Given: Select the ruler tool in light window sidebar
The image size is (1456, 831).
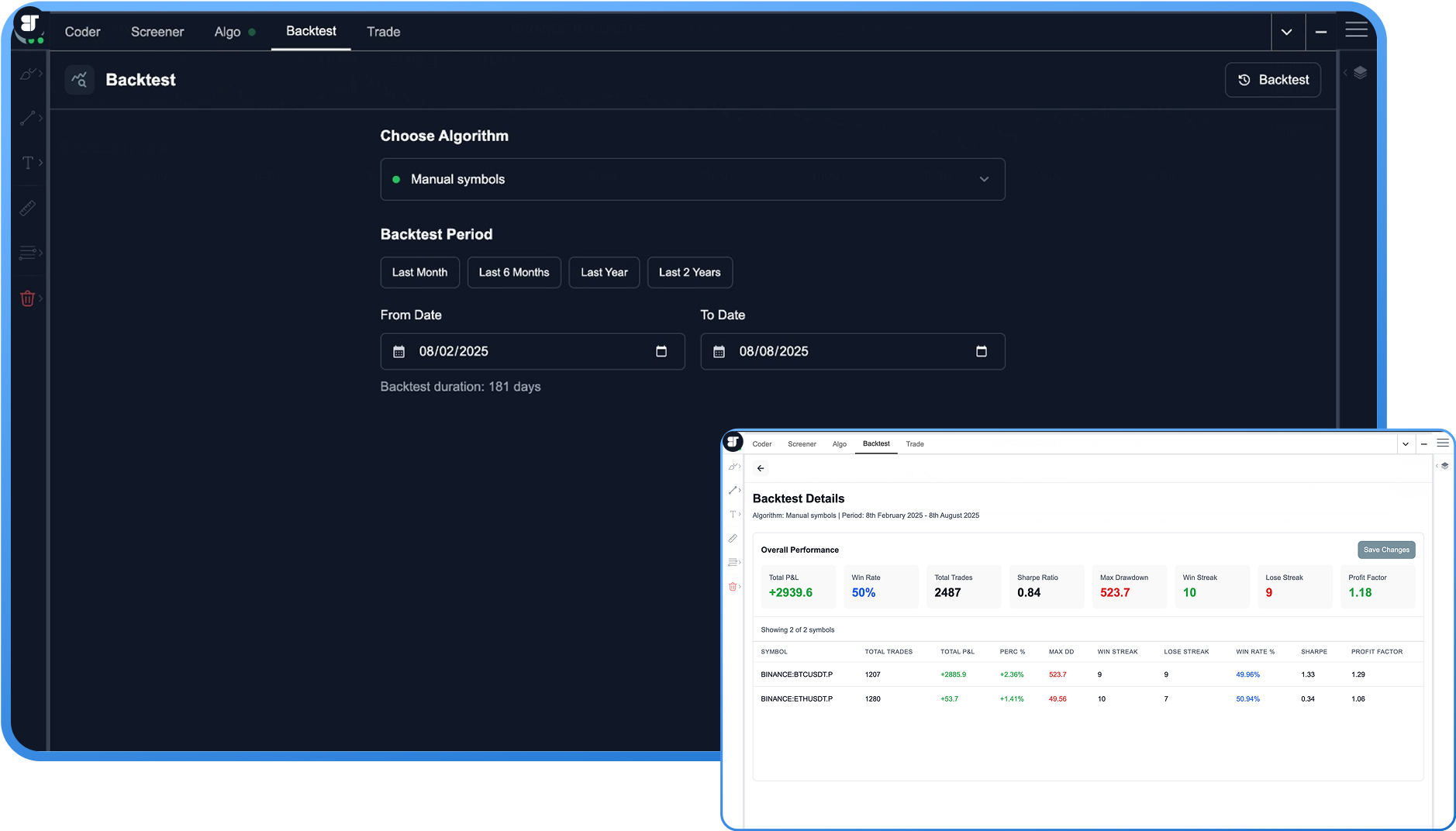Looking at the screenshot, I should click(733, 538).
